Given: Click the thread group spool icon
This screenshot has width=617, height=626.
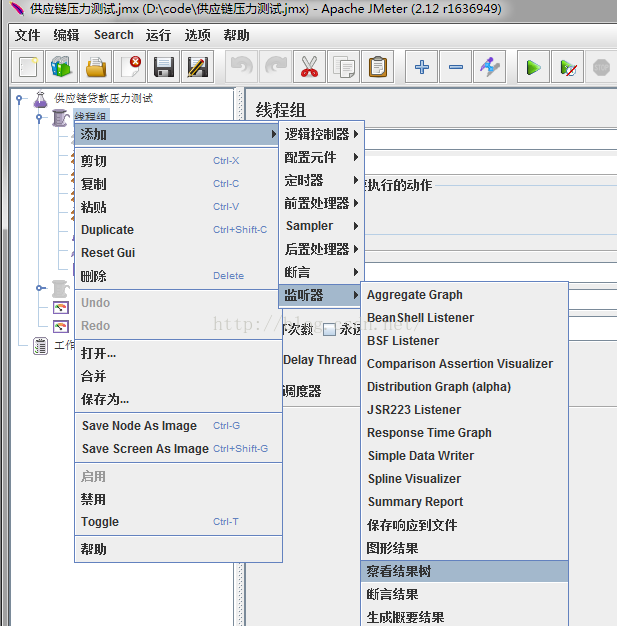Looking at the screenshot, I should pyautogui.click(x=60, y=118).
